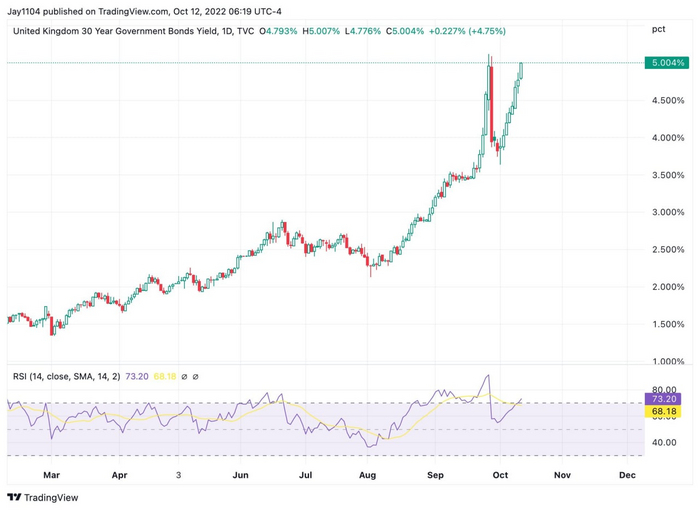Select the purple RSI 73.20 value badge
This screenshot has width=700, height=510.
(x=663, y=399)
